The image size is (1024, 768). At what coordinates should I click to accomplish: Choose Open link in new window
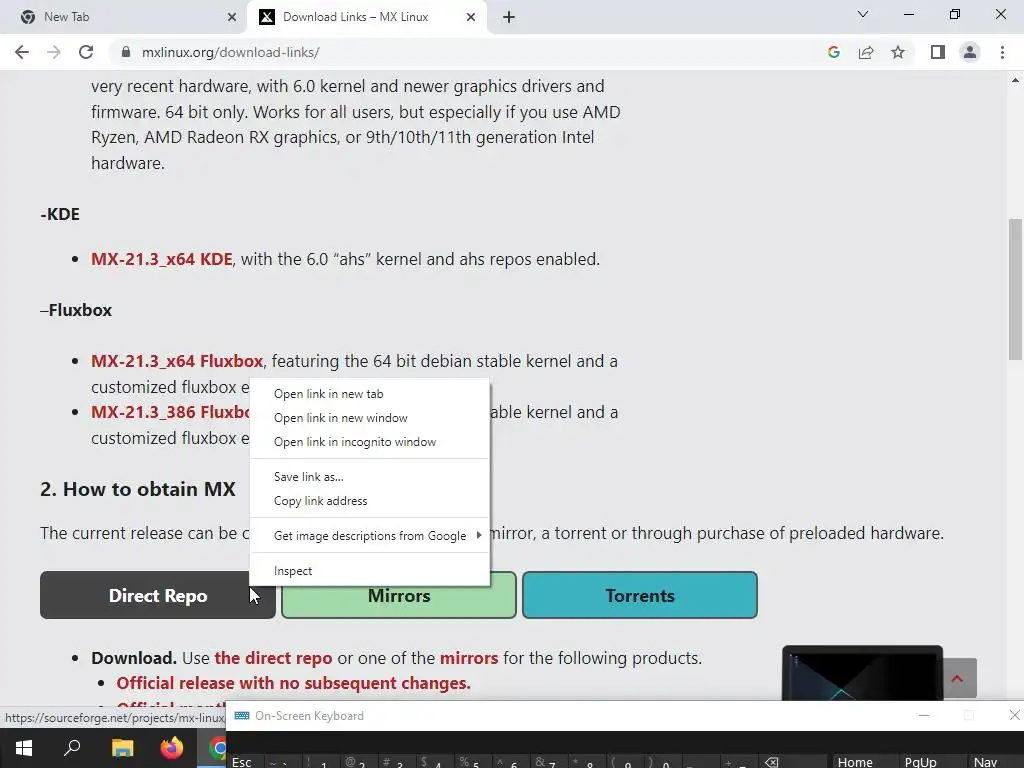(x=370, y=418)
